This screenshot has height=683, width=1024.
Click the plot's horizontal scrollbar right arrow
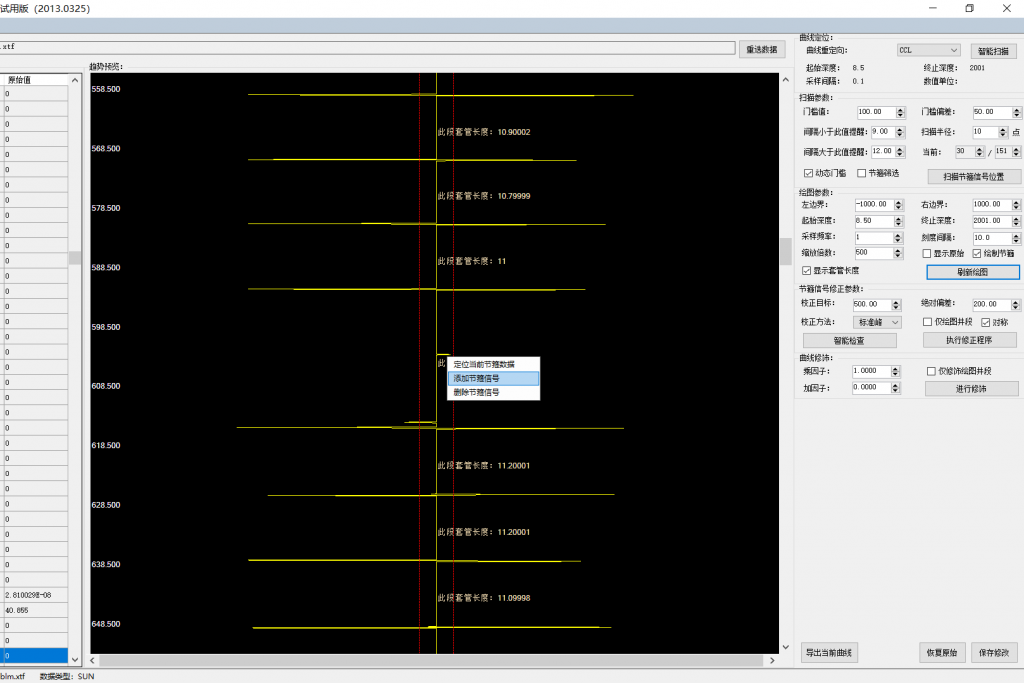click(x=772, y=661)
